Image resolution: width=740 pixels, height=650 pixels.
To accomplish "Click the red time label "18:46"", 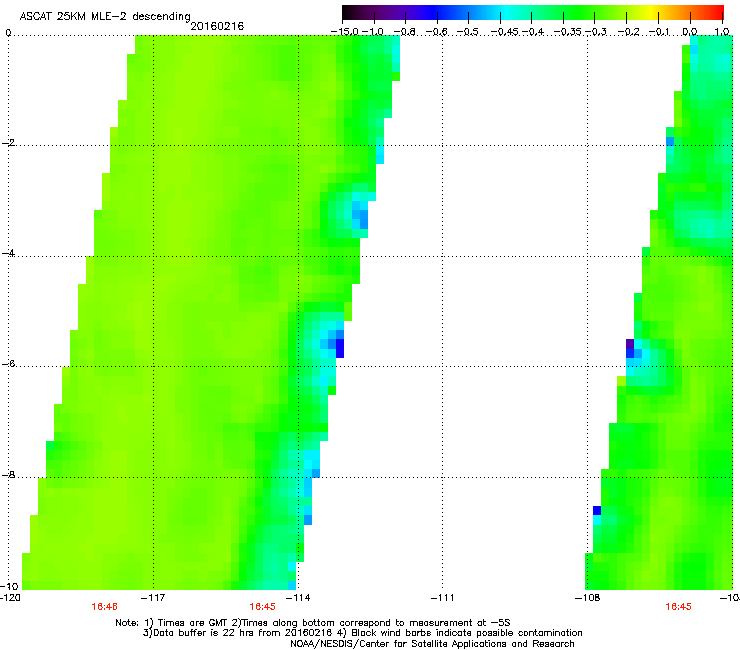I will pyautogui.click(x=104, y=607).
